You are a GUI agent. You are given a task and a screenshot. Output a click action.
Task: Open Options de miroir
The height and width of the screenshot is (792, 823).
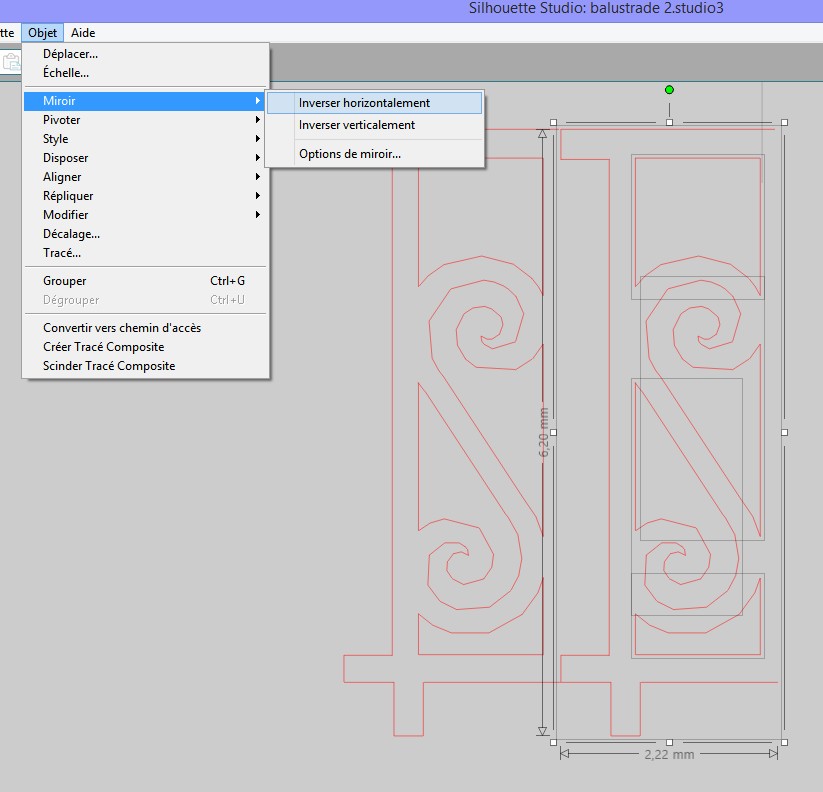pos(349,154)
